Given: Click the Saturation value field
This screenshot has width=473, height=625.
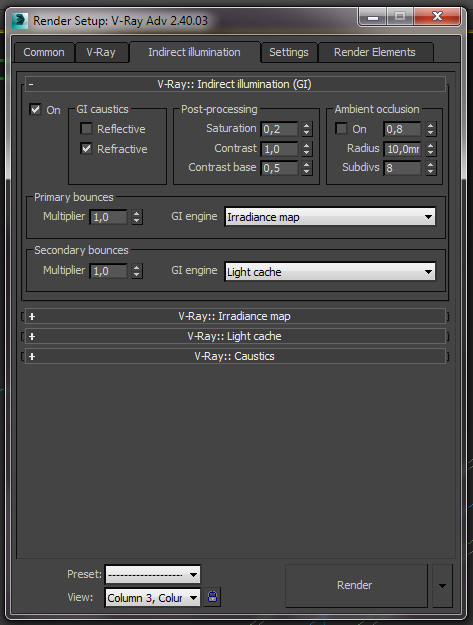Looking at the screenshot, I should pyautogui.click(x=280, y=129).
